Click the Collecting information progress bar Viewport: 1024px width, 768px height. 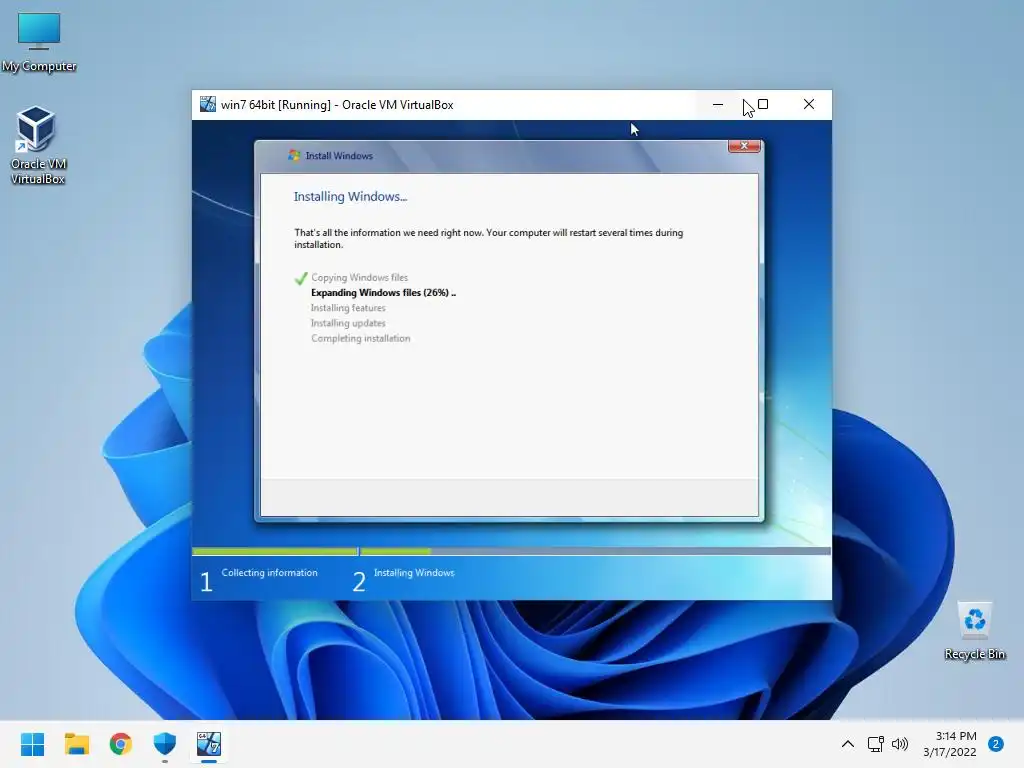(x=275, y=551)
